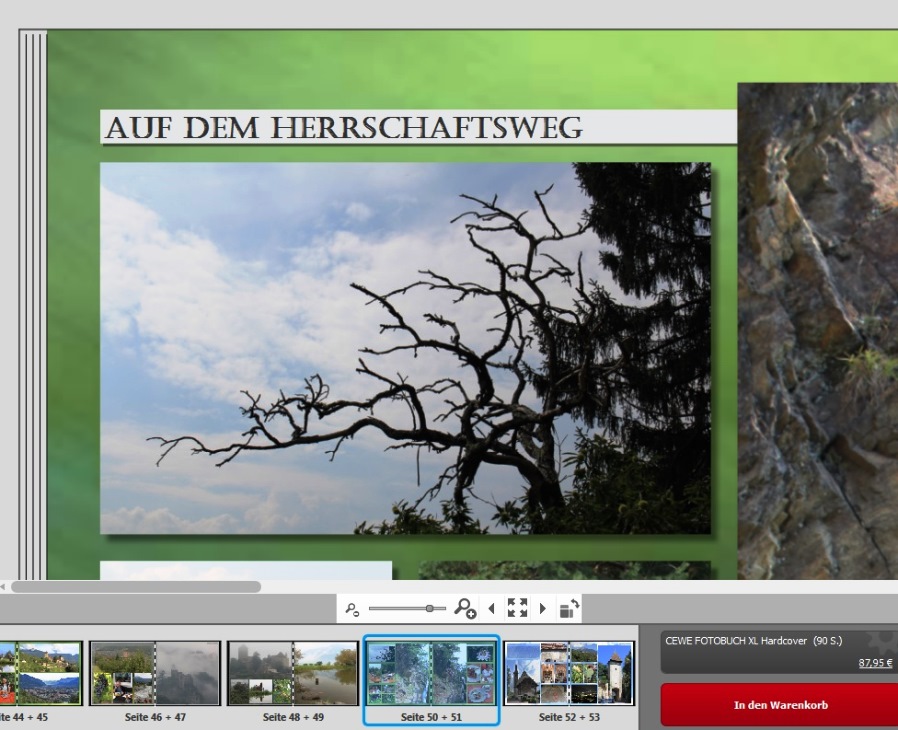898x730 pixels.
Task: Click the 87,95 € price link
Action: 875,662
